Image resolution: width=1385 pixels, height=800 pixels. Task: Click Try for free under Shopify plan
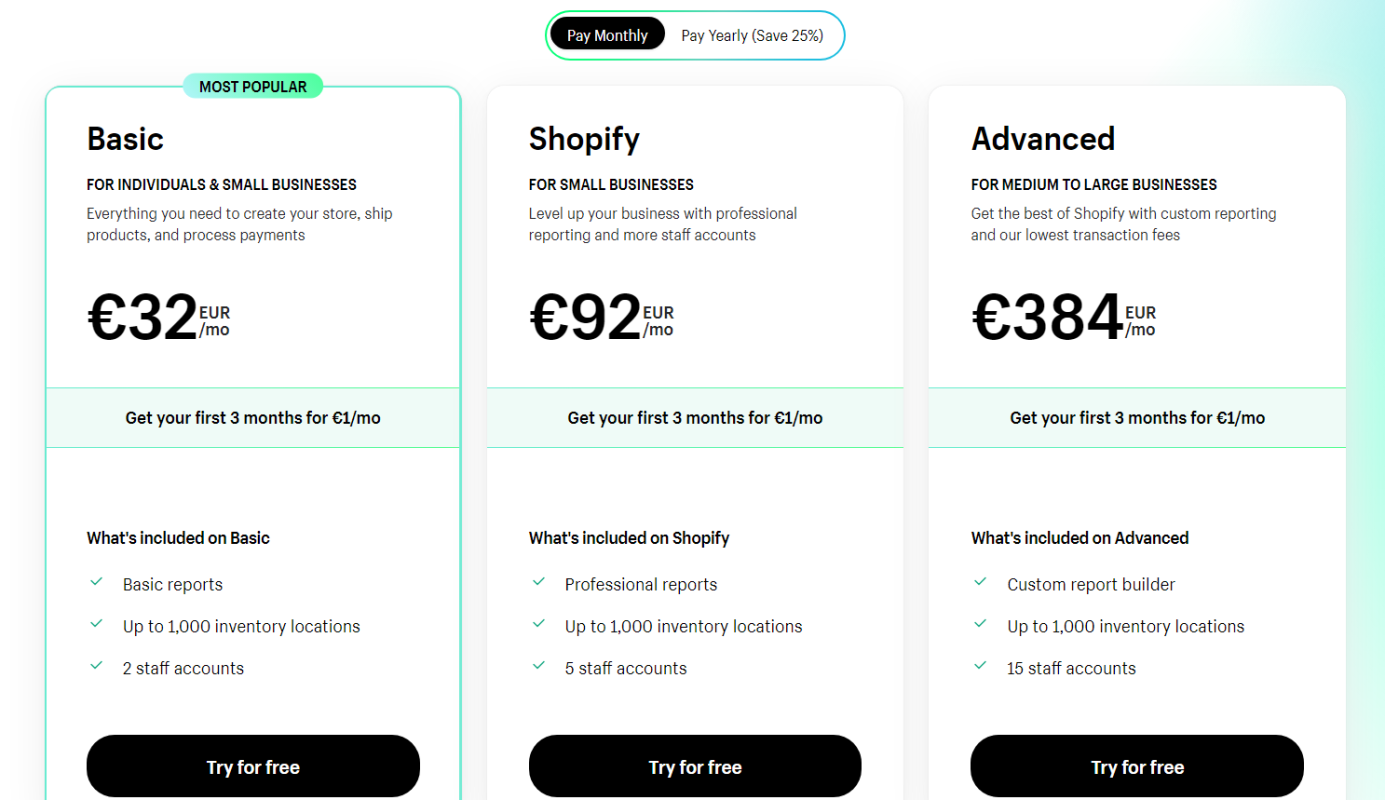click(x=695, y=767)
